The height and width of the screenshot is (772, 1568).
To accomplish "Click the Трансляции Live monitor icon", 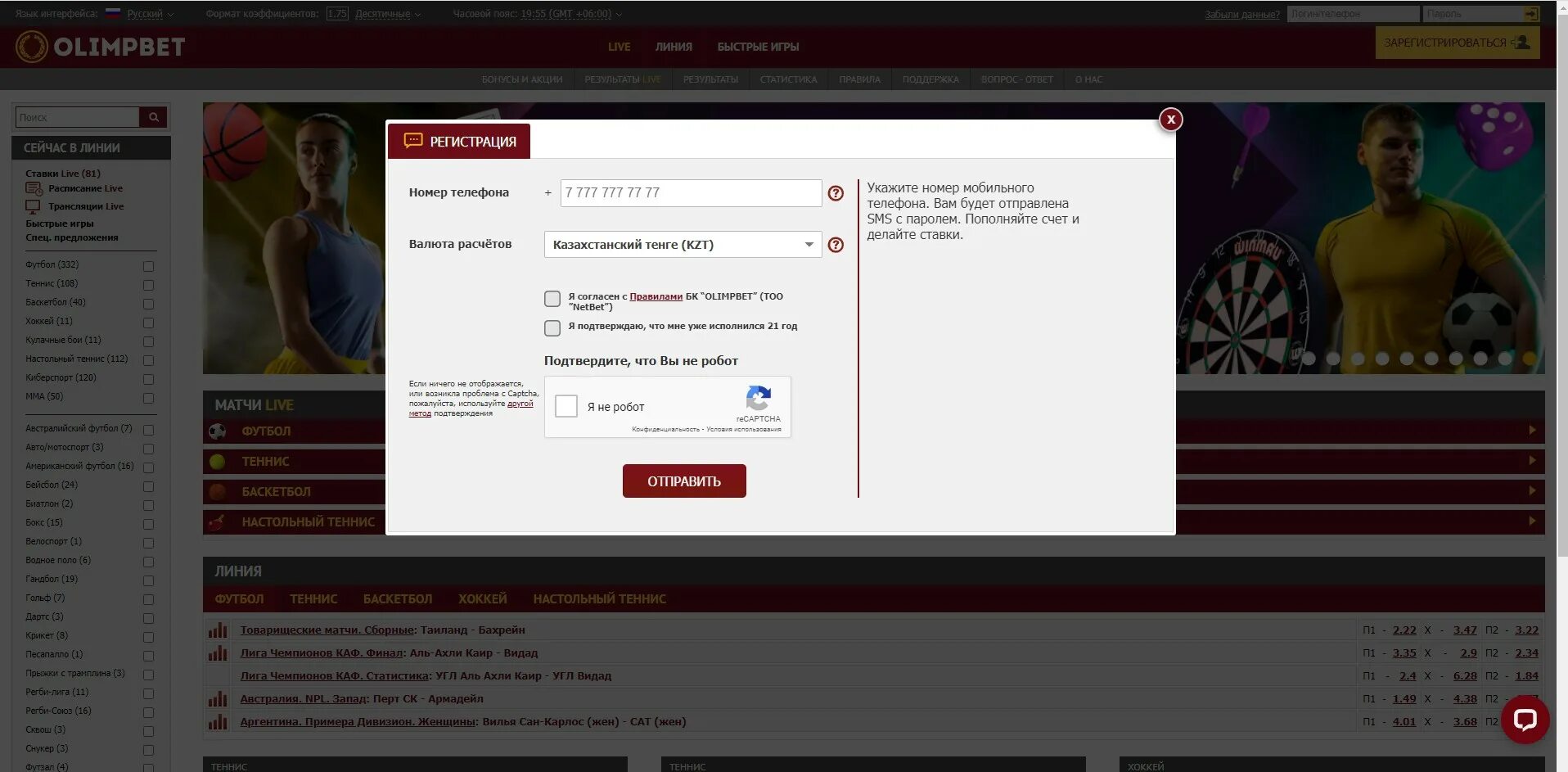I will tap(34, 206).
